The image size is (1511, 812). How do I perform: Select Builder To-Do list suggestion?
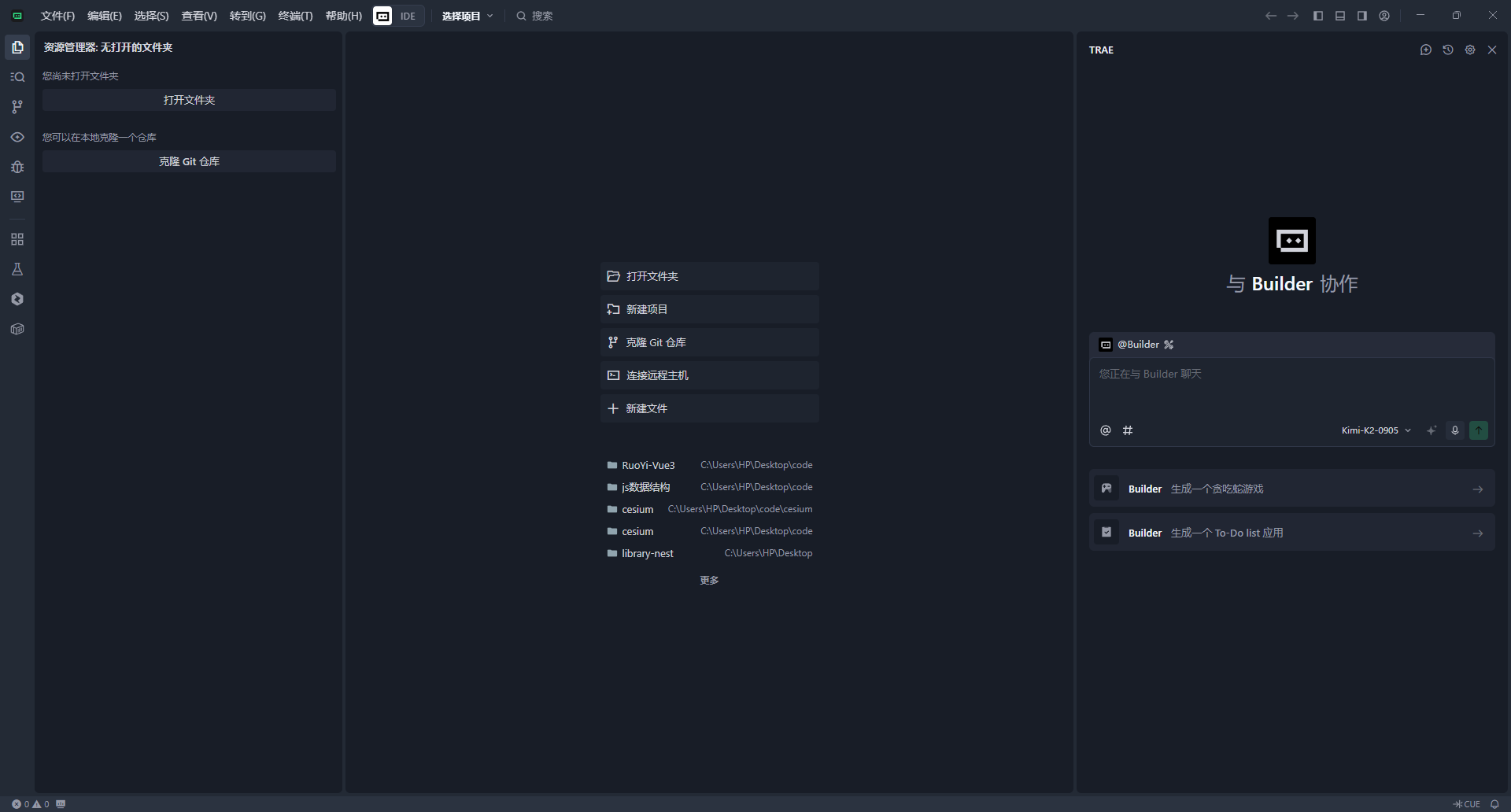(1291, 533)
